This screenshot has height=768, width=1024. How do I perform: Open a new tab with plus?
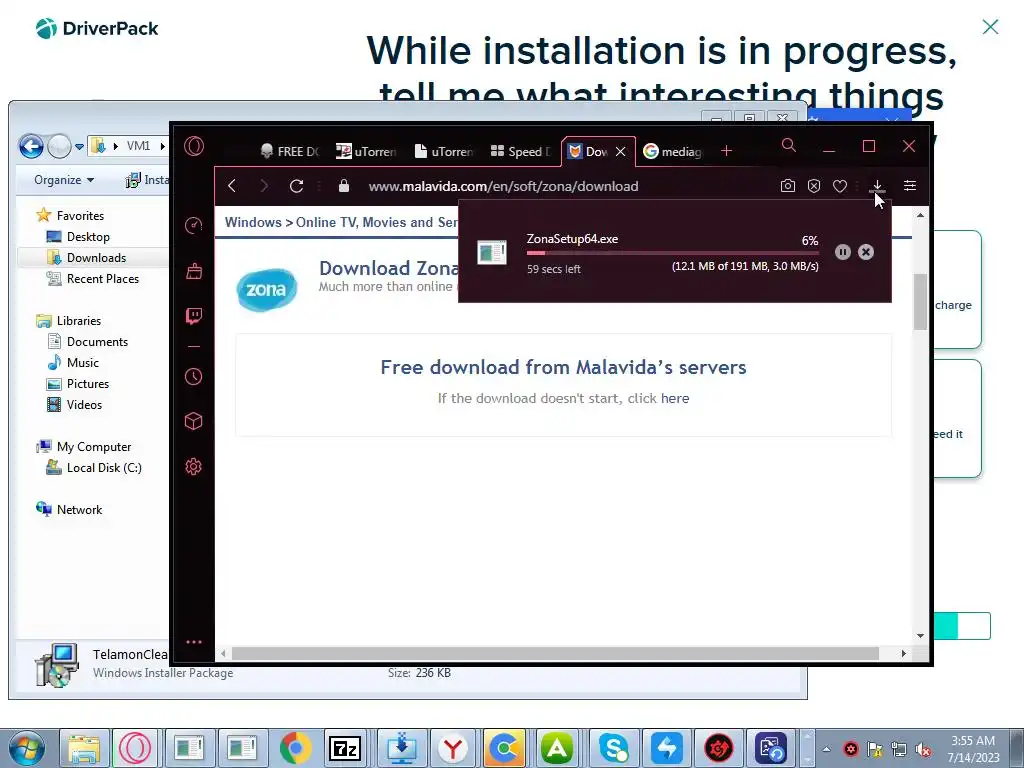[726, 151]
